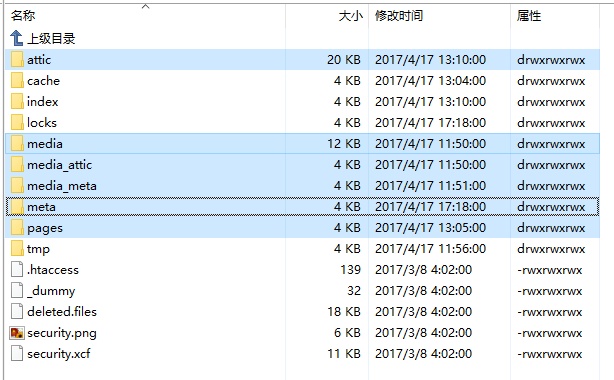Viewport: 614px width, 380px height.
Task: Click the 20 KB size of attic
Action: click(344, 60)
